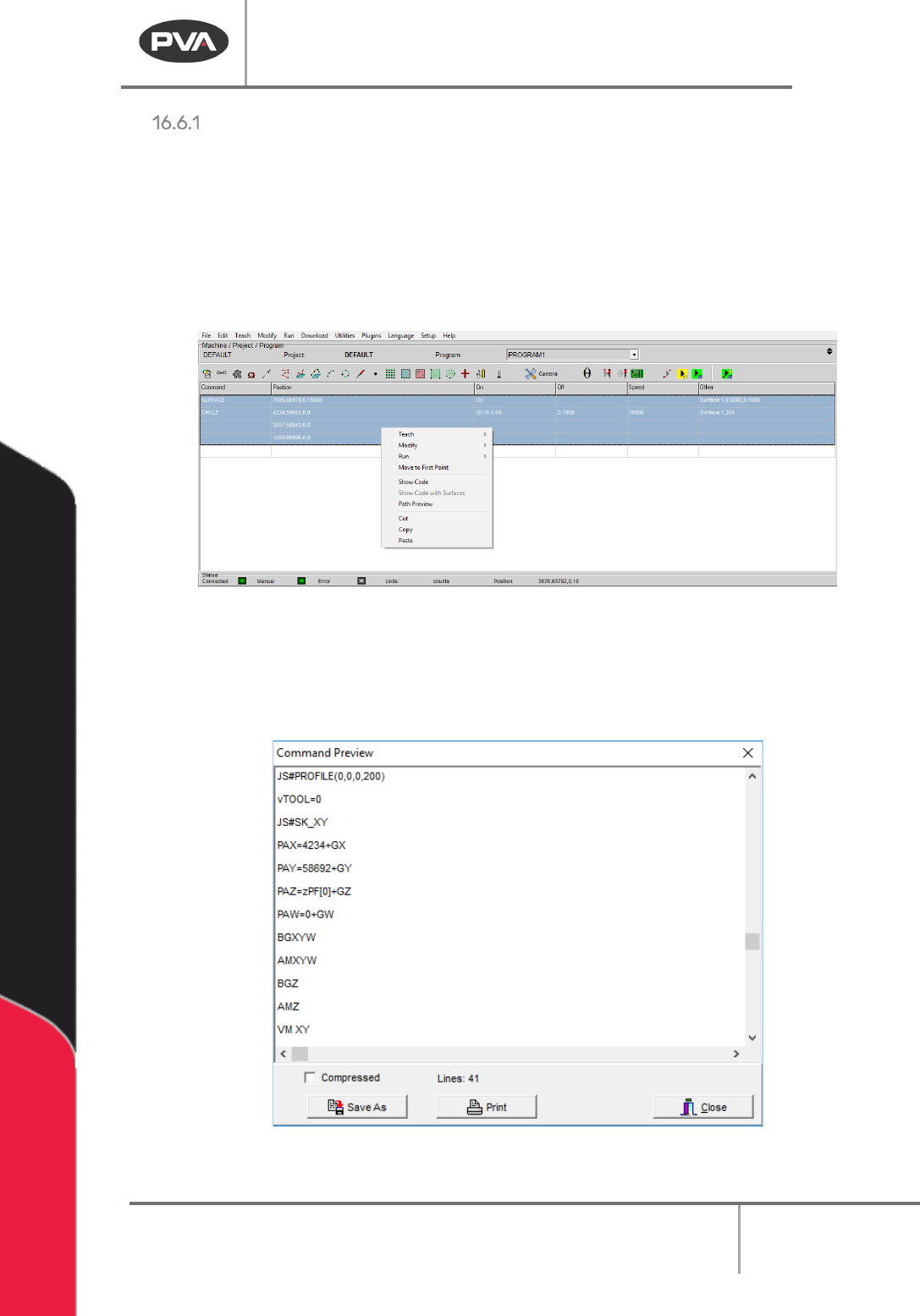Click the yellow run arrow icon

point(682,373)
